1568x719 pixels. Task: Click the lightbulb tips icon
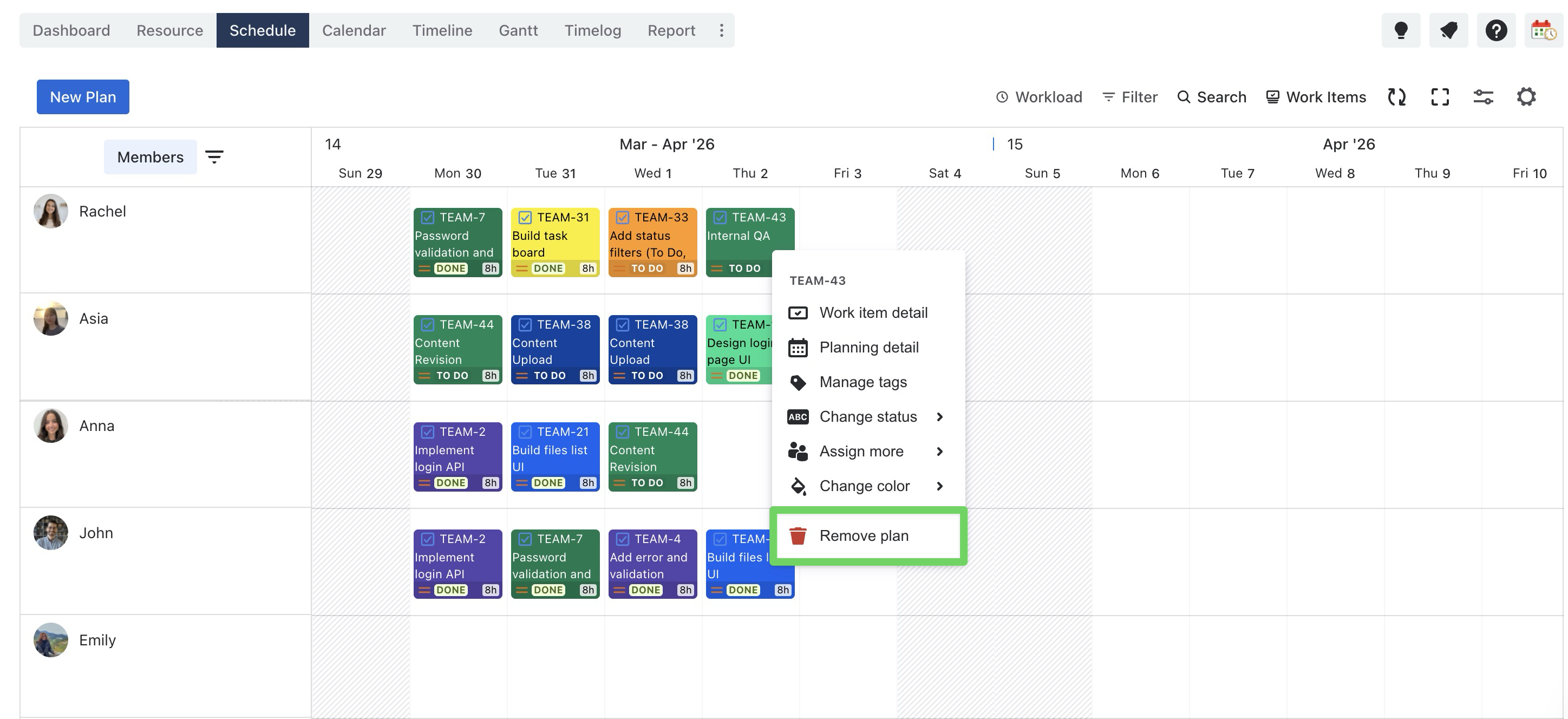1401,30
